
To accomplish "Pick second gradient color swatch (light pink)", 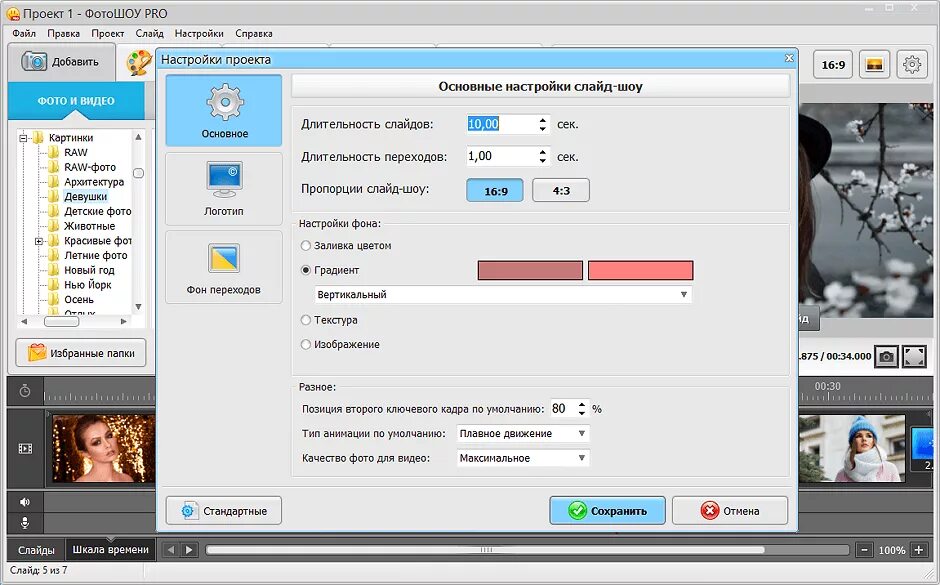I will pos(641,270).
